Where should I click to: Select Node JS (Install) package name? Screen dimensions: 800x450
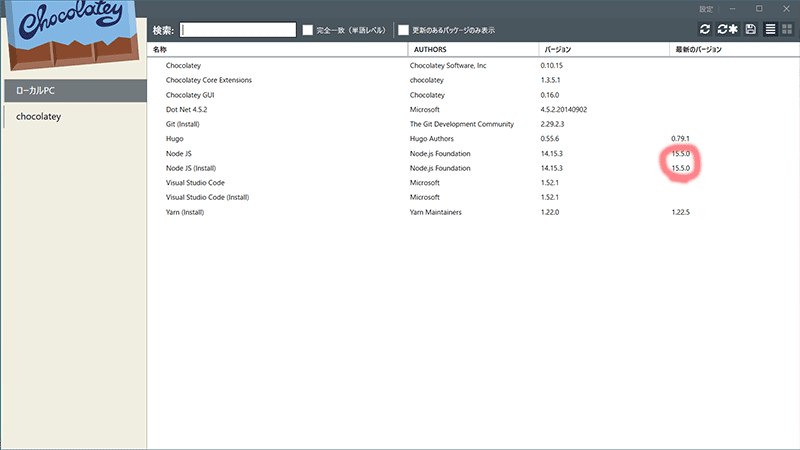(191, 168)
